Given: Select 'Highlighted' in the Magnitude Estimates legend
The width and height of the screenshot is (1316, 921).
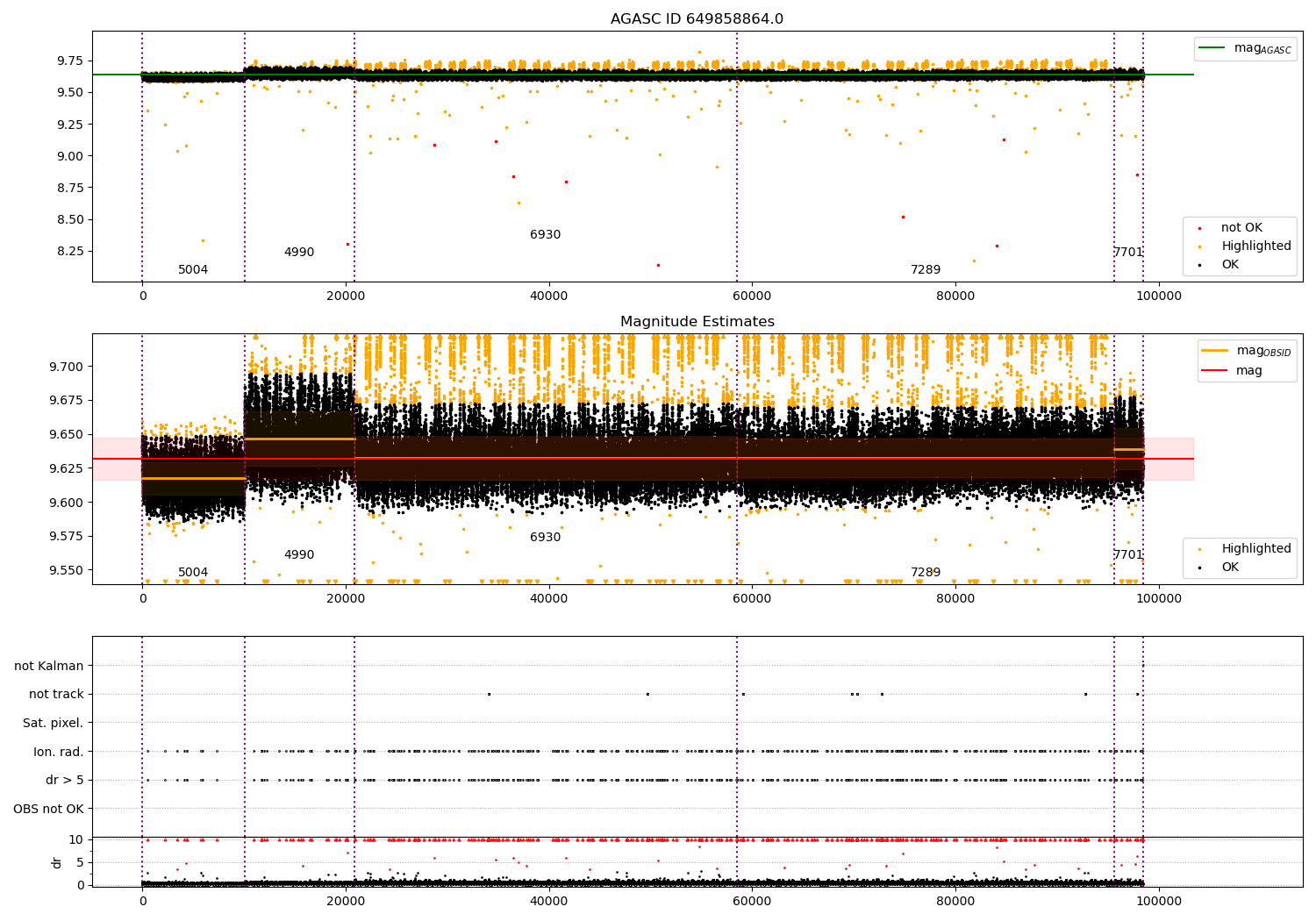Looking at the screenshot, I should click(1255, 549).
